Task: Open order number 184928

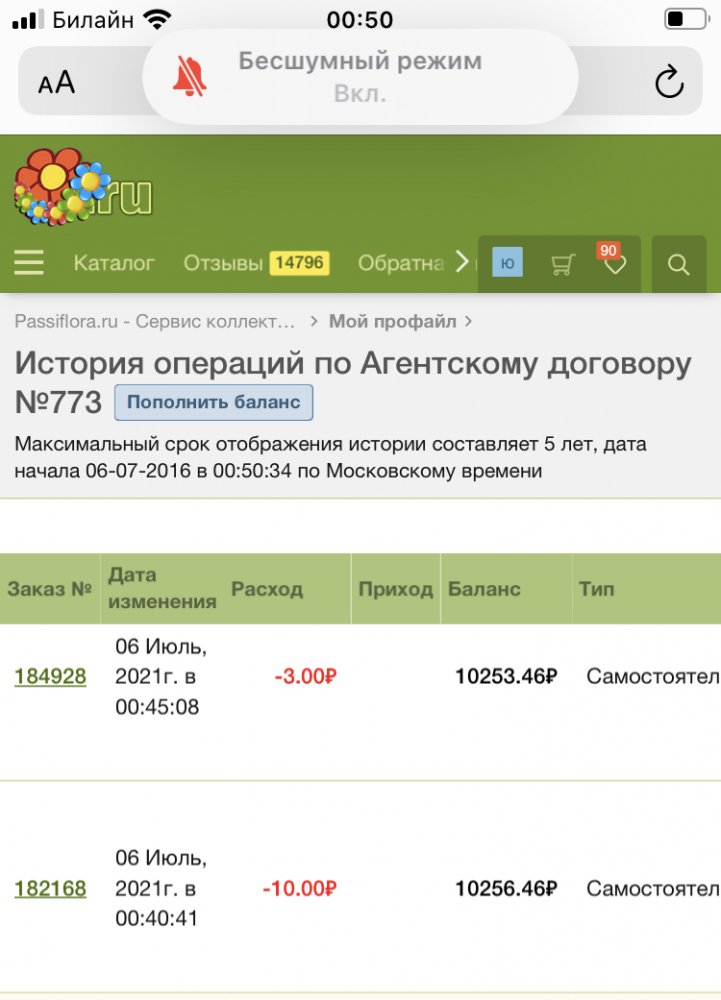Action: [50, 677]
